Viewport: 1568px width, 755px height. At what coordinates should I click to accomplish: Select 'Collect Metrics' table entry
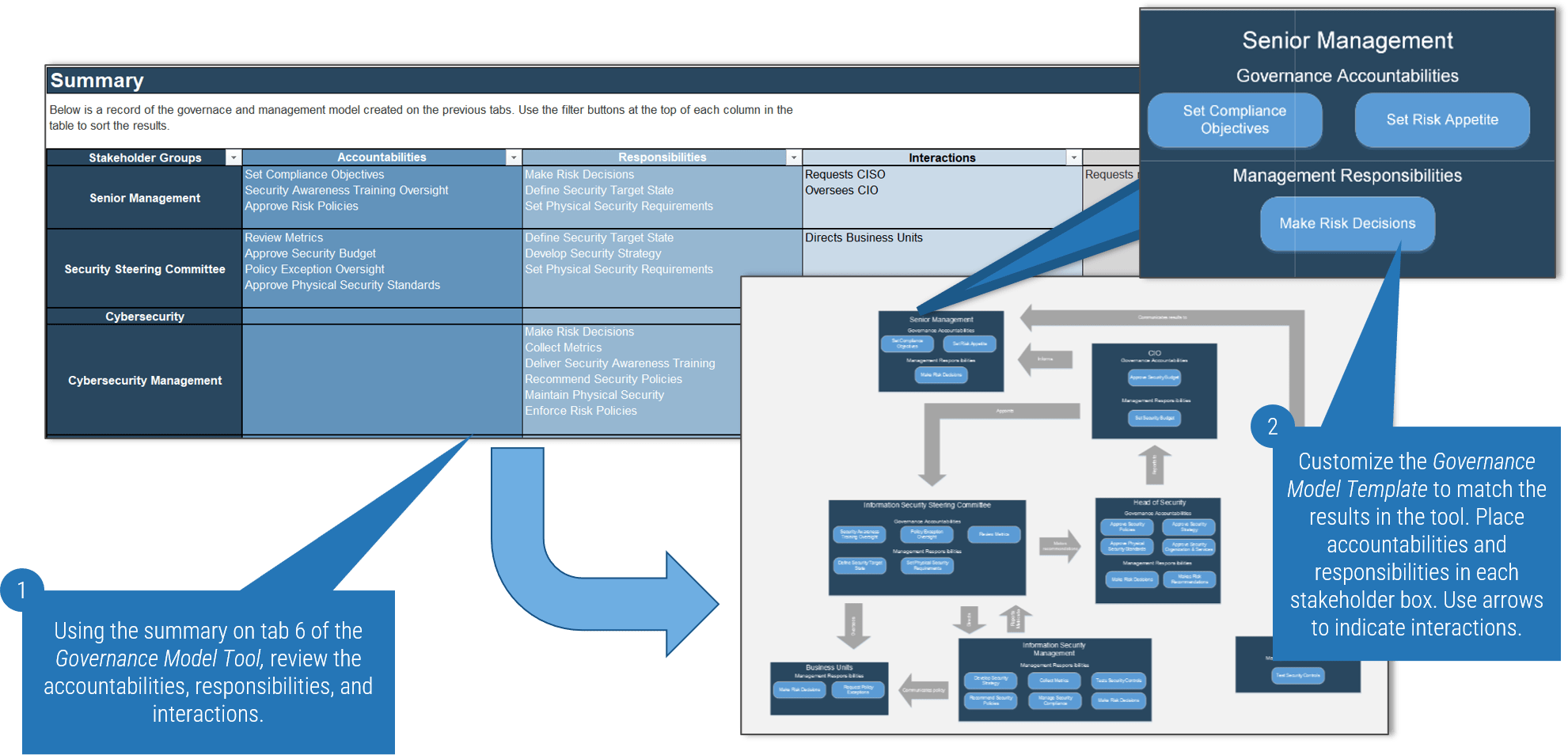point(563,347)
